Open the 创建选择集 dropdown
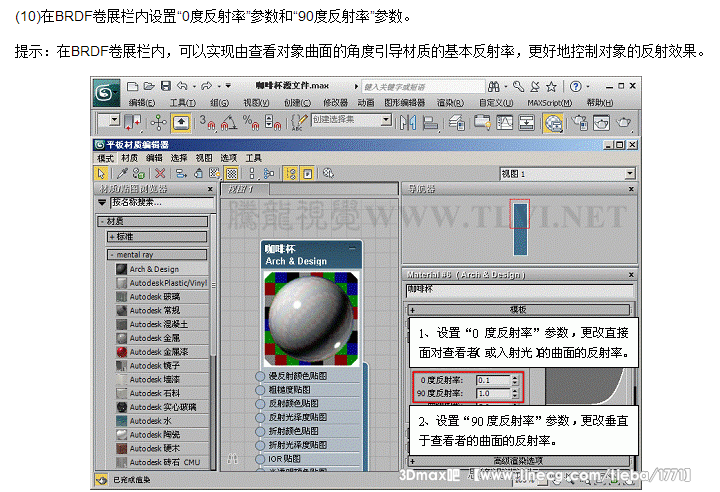 click(x=387, y=120)
